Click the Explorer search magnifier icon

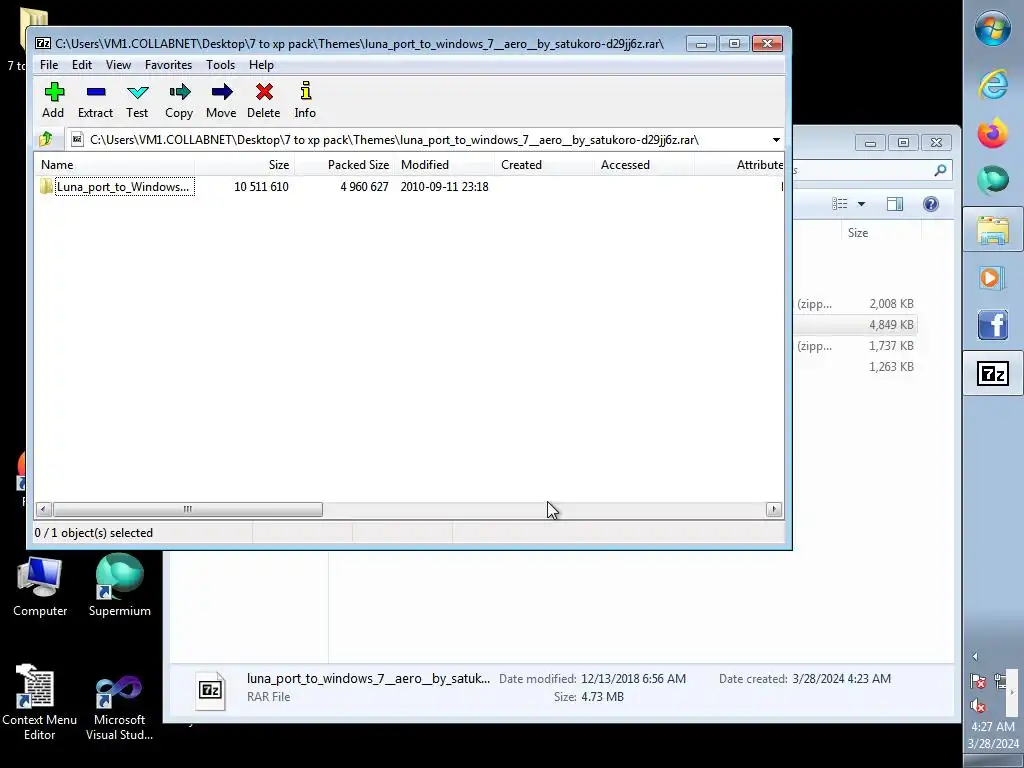point(940,170)
